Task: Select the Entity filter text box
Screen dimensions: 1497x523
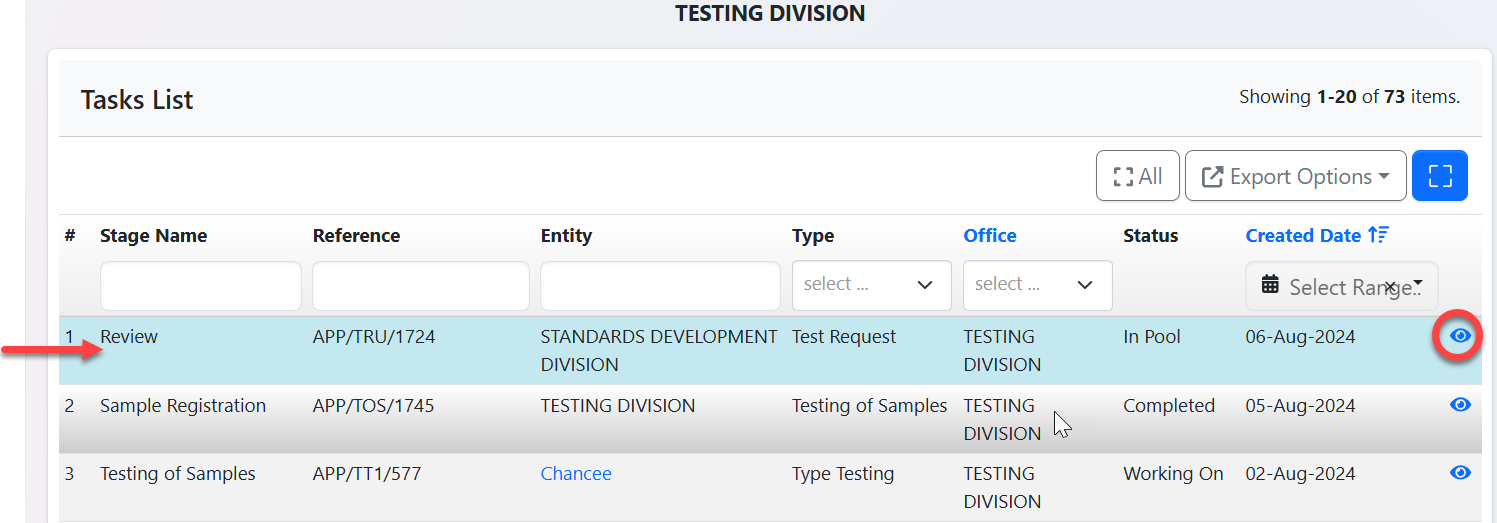Action: click(660, 286)
